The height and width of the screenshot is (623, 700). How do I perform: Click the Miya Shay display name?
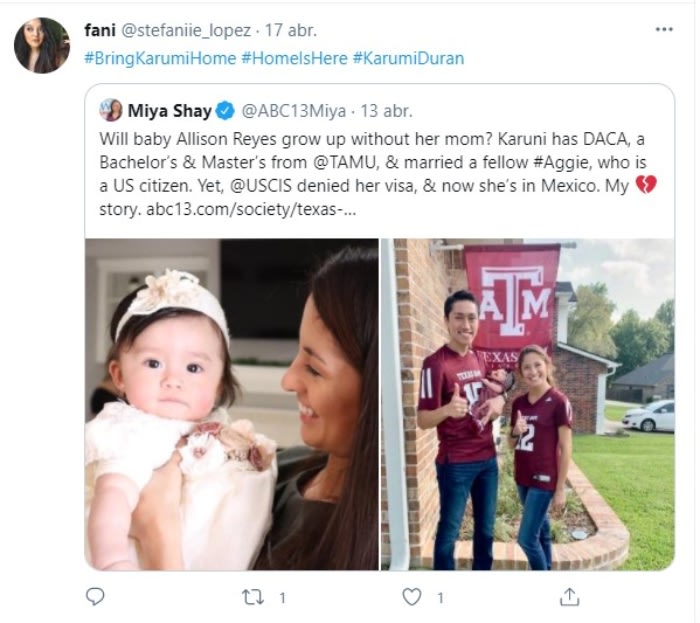tap(169, 111)
